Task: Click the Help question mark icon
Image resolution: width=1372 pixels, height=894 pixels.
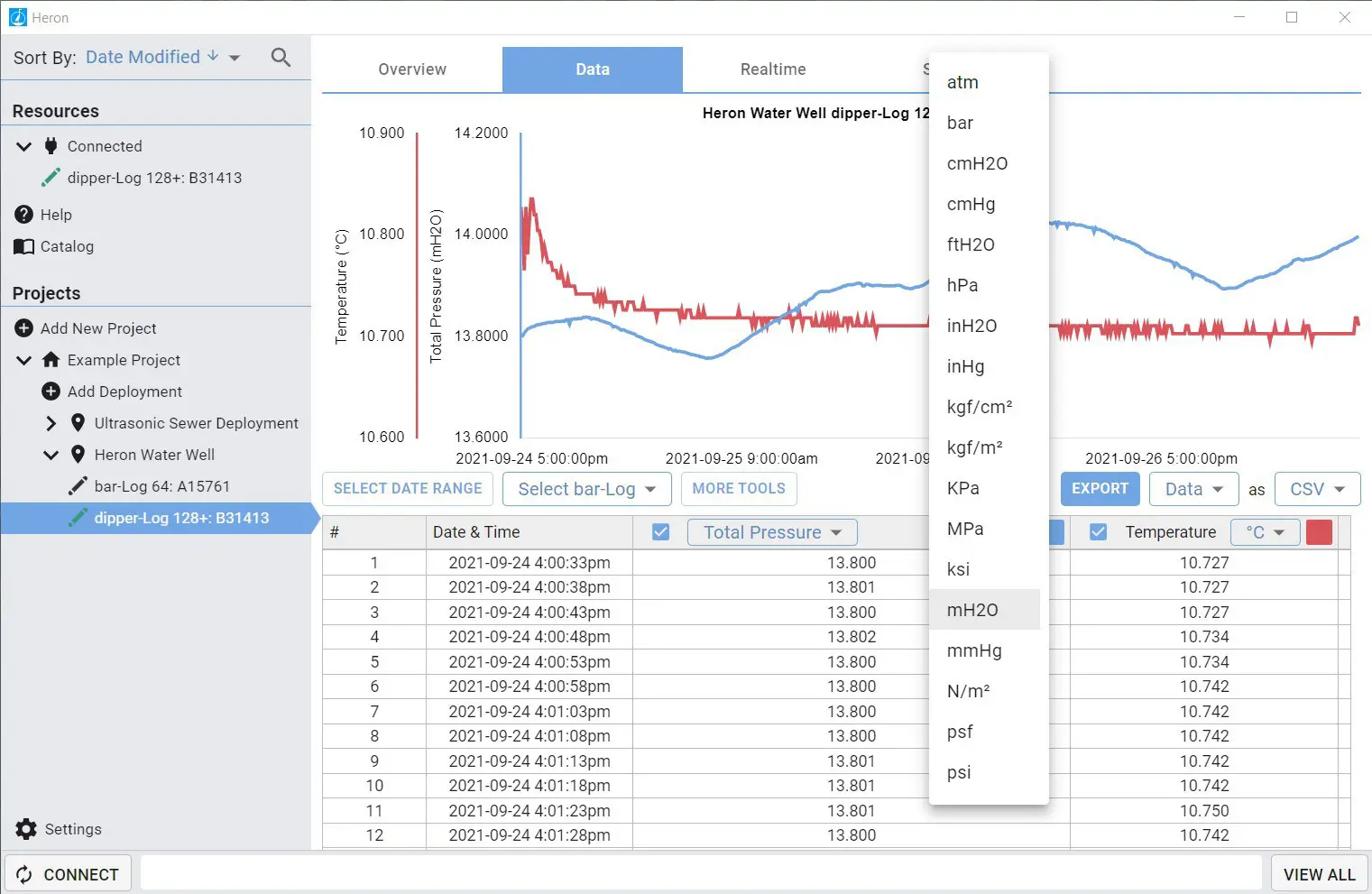Action: tap(24, 215)
